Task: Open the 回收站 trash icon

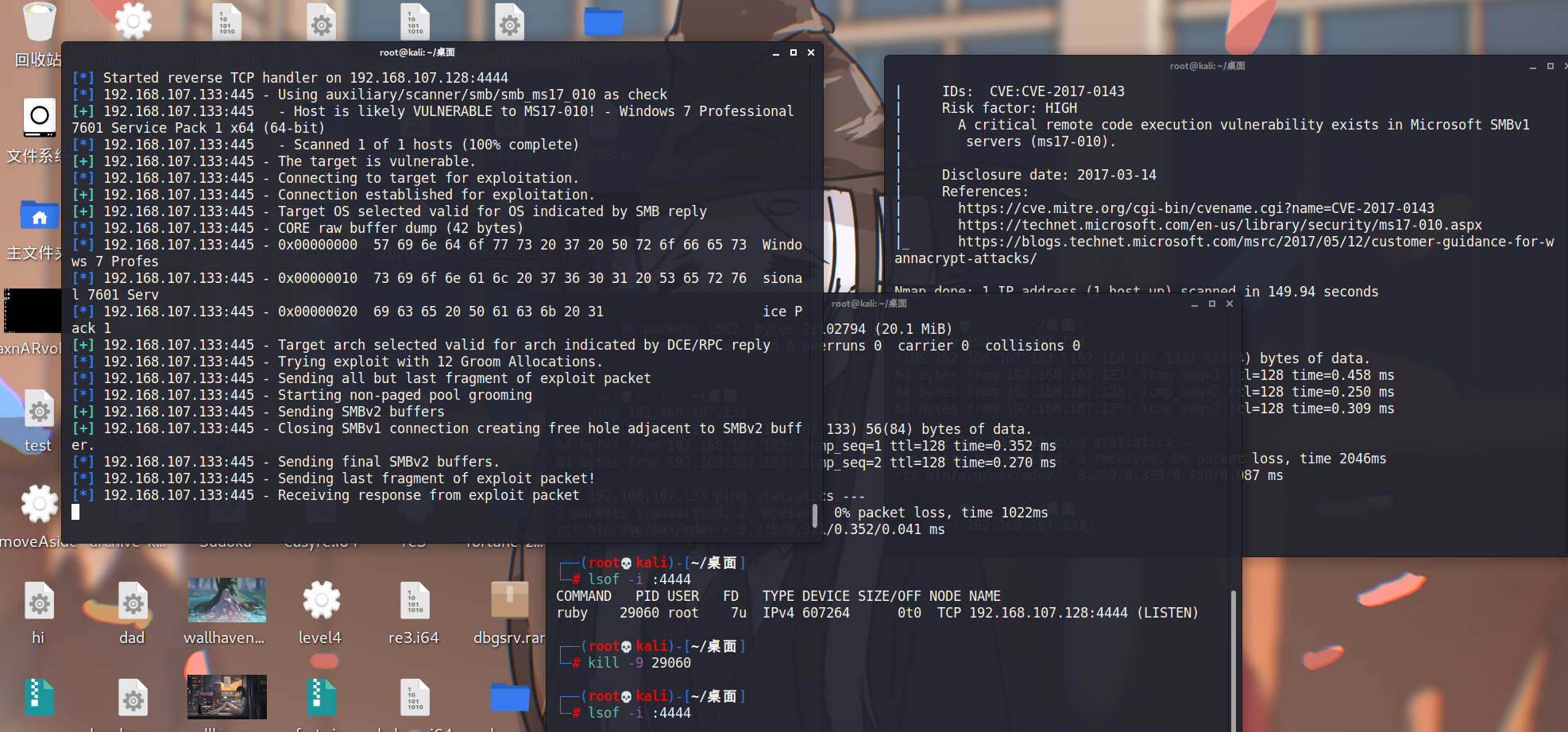Action: (38, 22)
